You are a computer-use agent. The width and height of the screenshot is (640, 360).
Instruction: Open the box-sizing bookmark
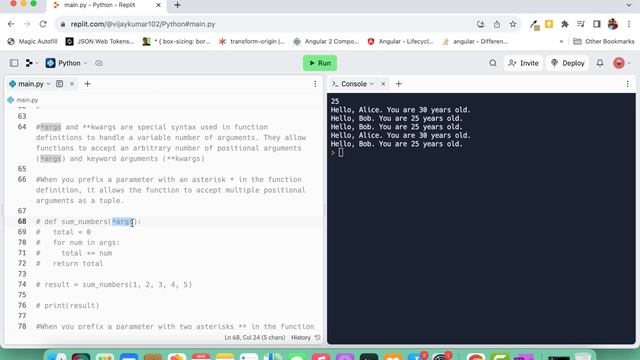176,41
